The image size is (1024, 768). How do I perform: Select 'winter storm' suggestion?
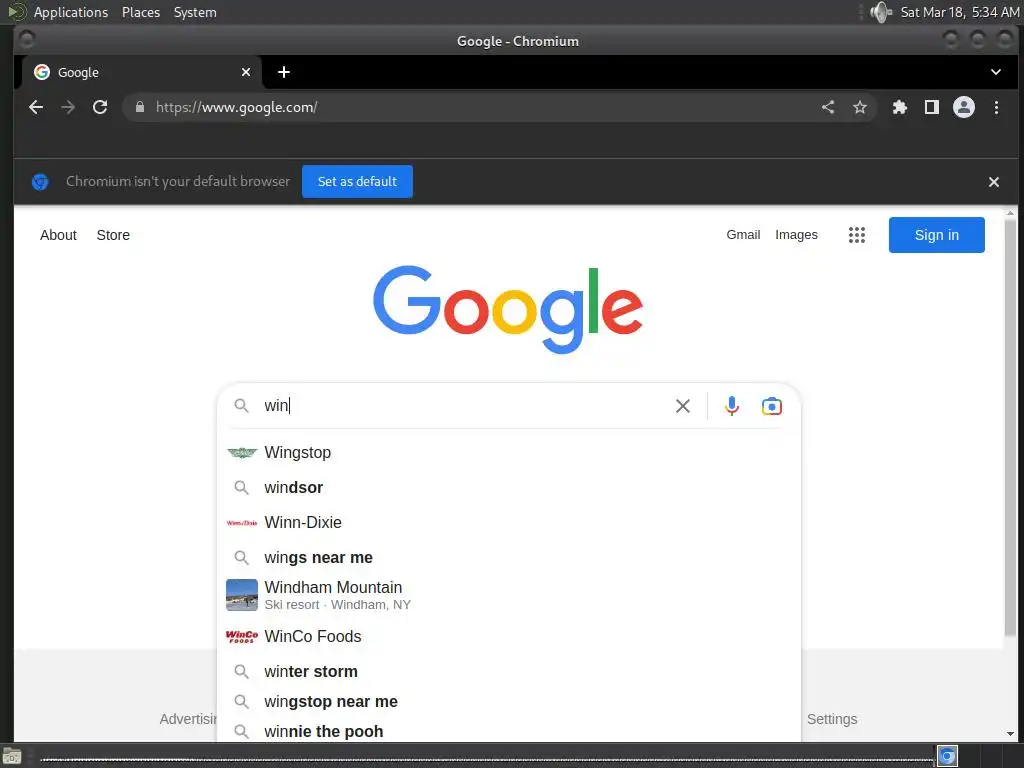pyautogui.click(x=508, y=671)
